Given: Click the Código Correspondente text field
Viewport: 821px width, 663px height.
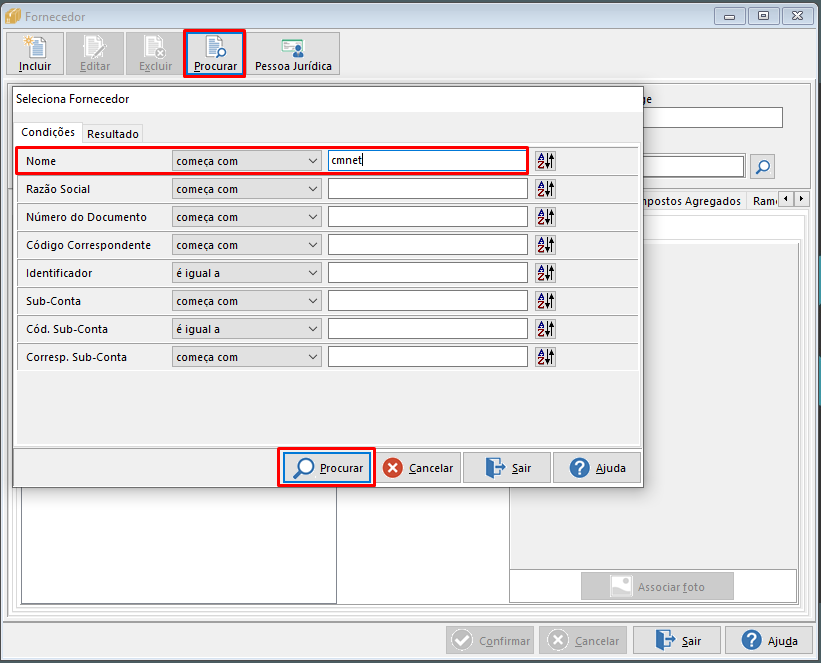Looking at the screenshot, I should (x=427, y=245).
